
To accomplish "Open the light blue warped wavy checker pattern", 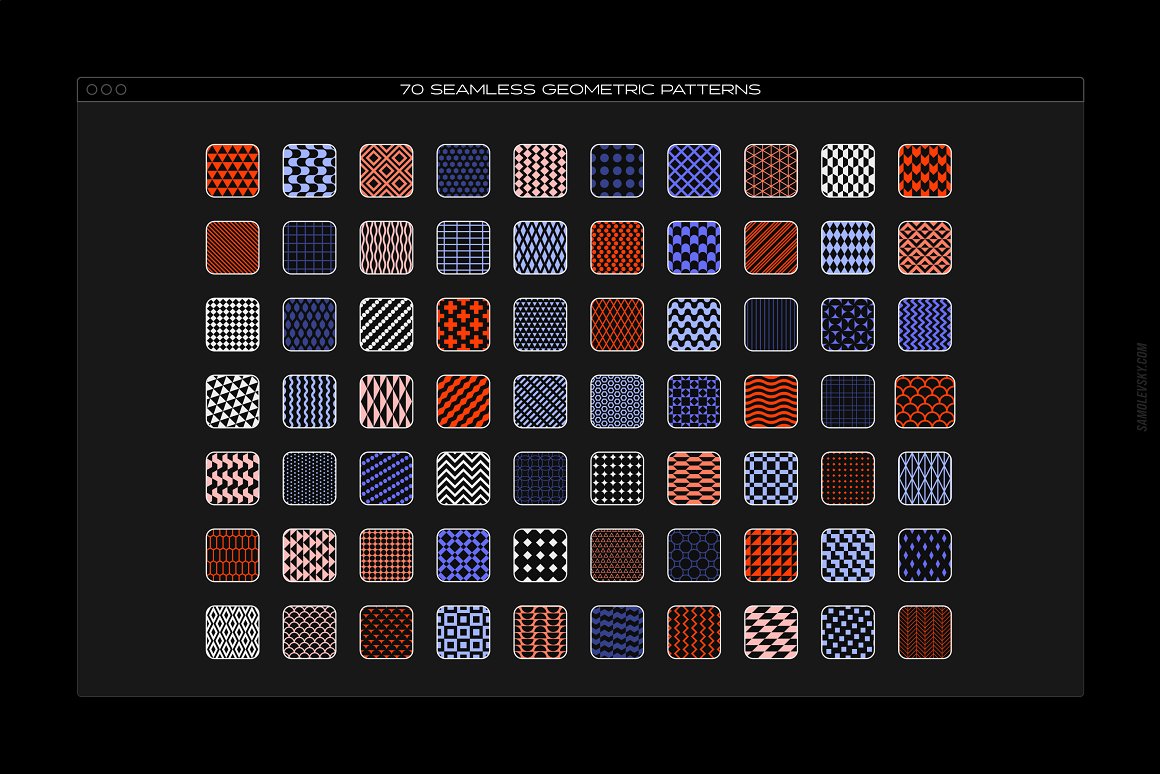I will pyautogui.click(x=309, y=171).
